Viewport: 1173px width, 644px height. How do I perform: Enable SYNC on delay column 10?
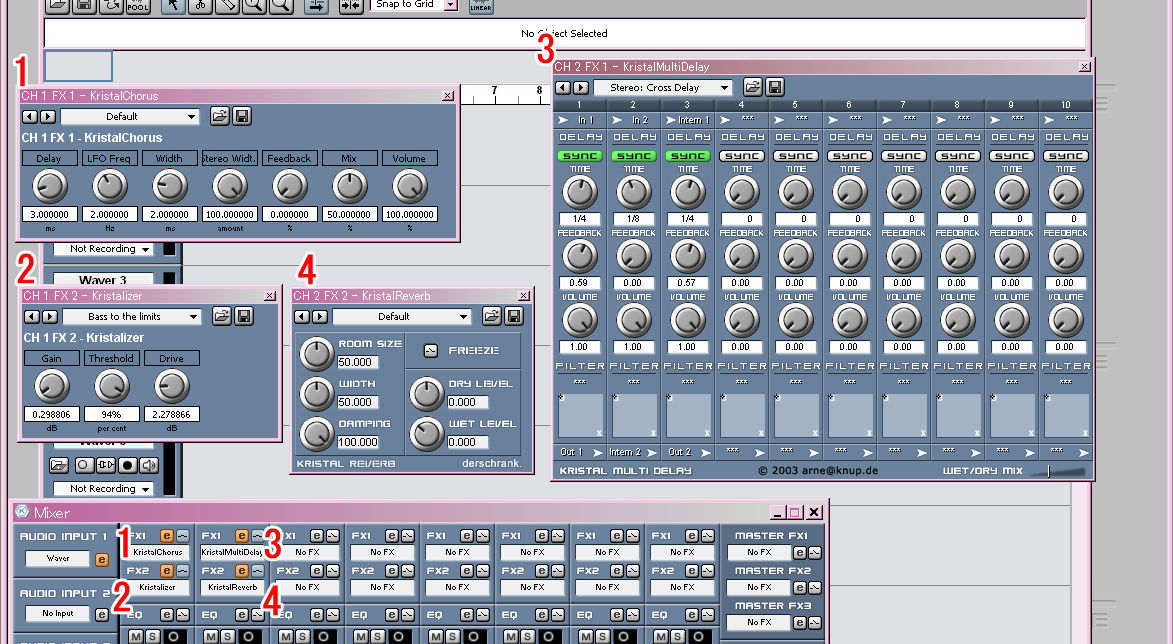[1065, 156]
